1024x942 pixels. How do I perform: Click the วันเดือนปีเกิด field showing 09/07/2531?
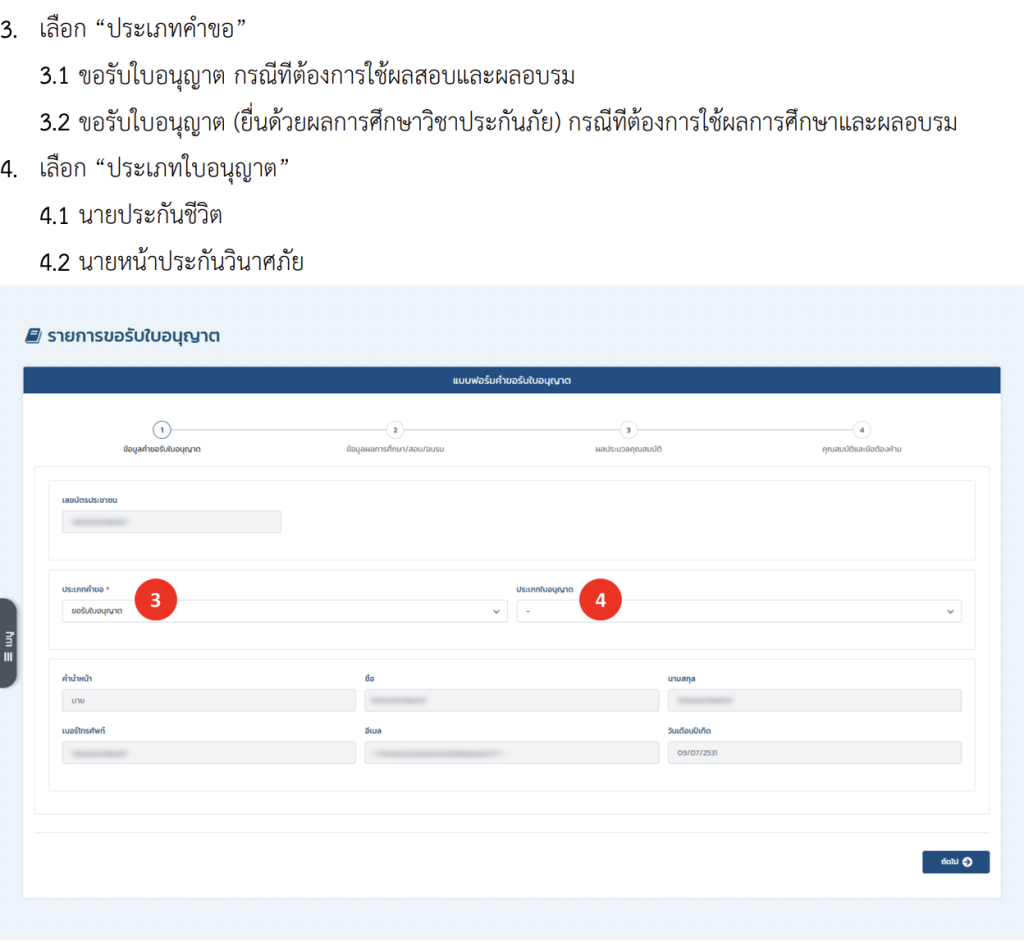point(814,752)
